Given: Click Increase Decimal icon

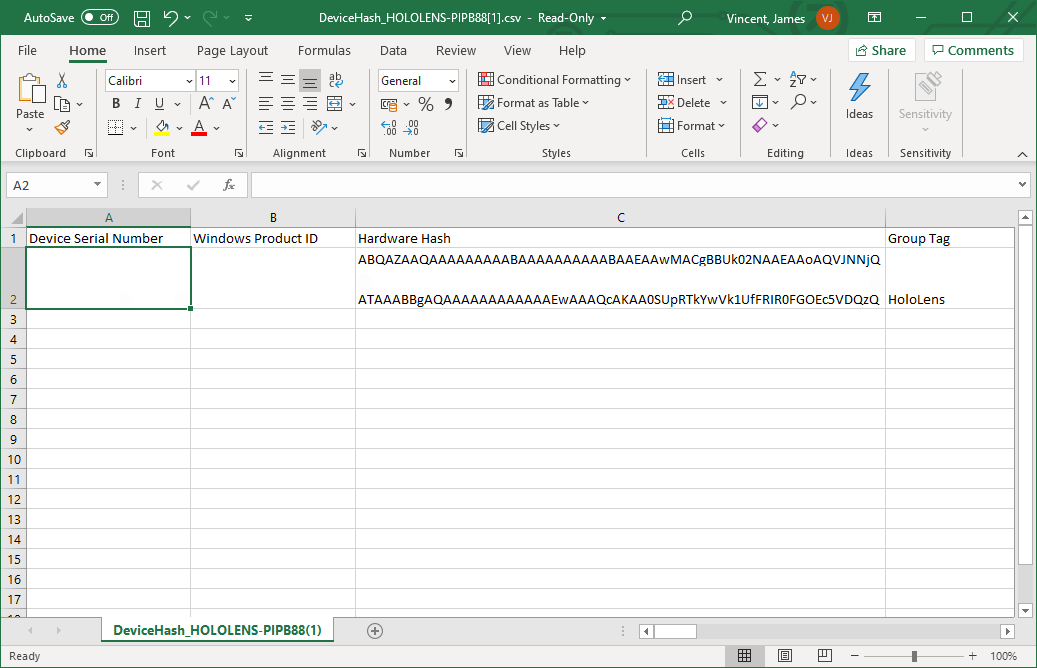Looking at the screenshot, I should click(389, 127).
